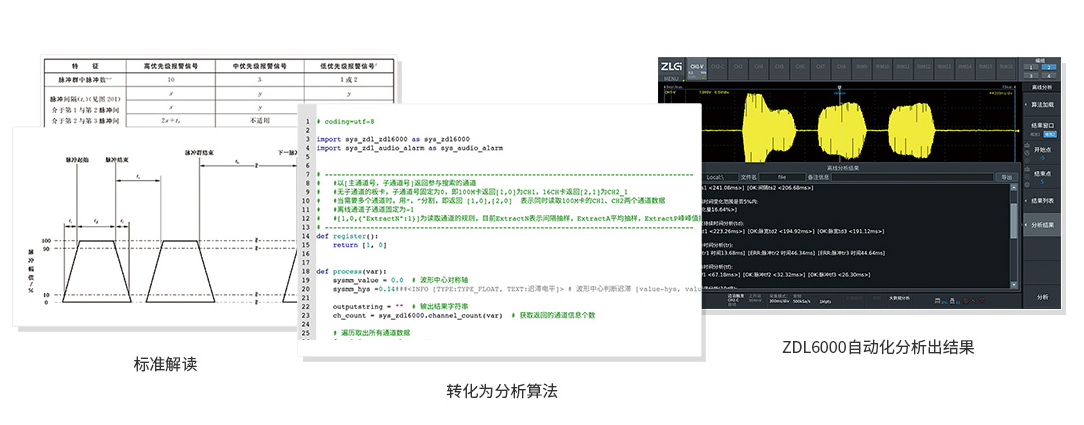
Task: Switch to group number 2
Action: (1050, 66)
